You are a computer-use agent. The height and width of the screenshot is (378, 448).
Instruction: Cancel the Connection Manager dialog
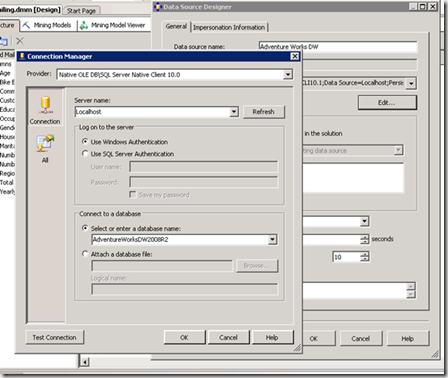point(228,337)
